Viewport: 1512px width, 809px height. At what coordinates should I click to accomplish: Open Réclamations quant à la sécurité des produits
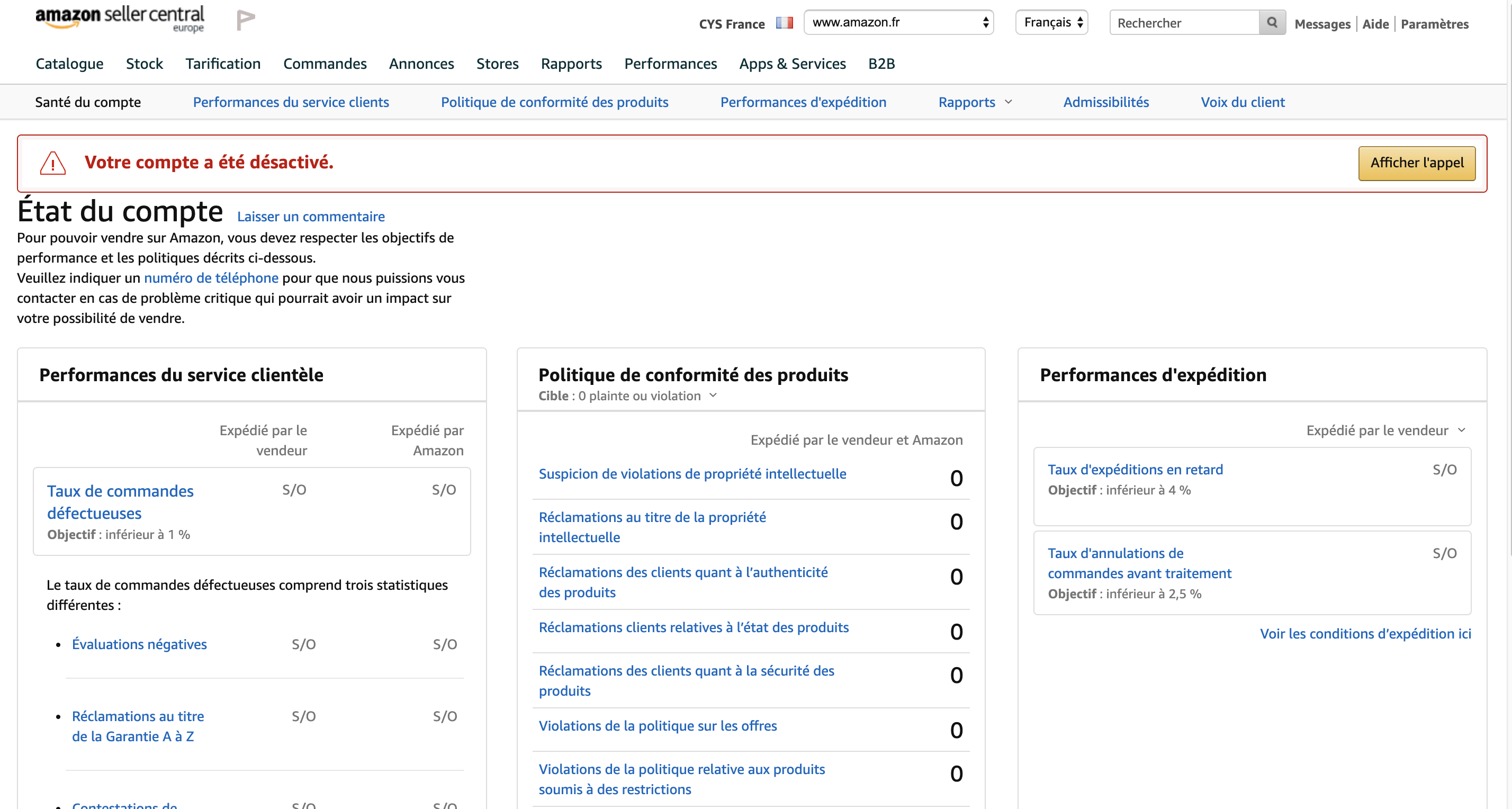tap(686, 681)
